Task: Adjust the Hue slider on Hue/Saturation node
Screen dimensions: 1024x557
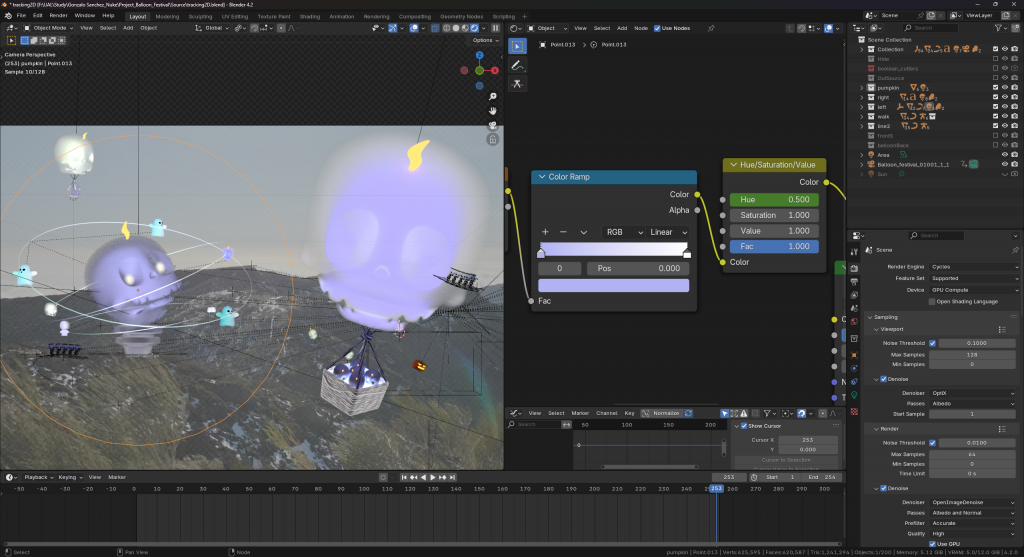Action: click(x=774, y=200)
